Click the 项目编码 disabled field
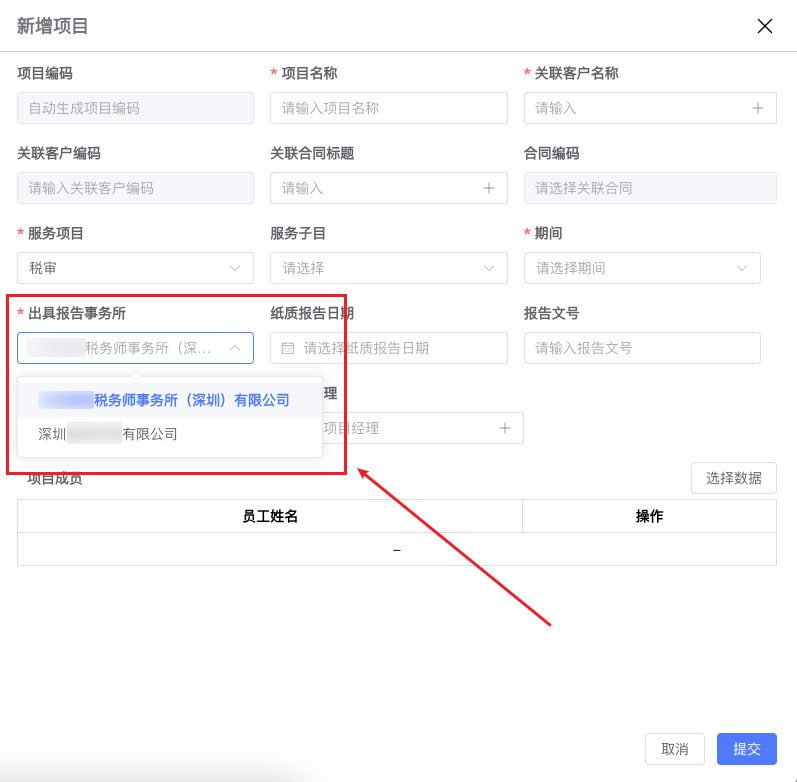Screen dimensions: 797x782 pos(135,108)
